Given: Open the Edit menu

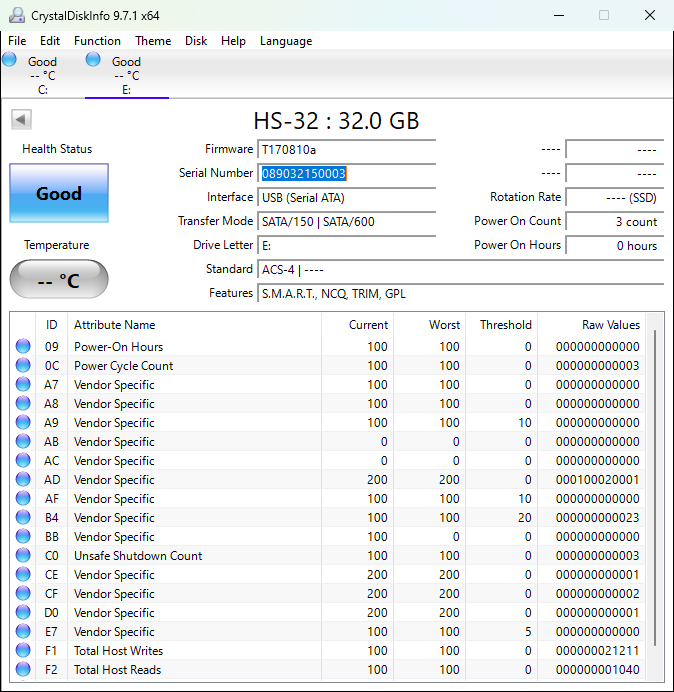Looking at the screenshot, I should click(50, 41).
